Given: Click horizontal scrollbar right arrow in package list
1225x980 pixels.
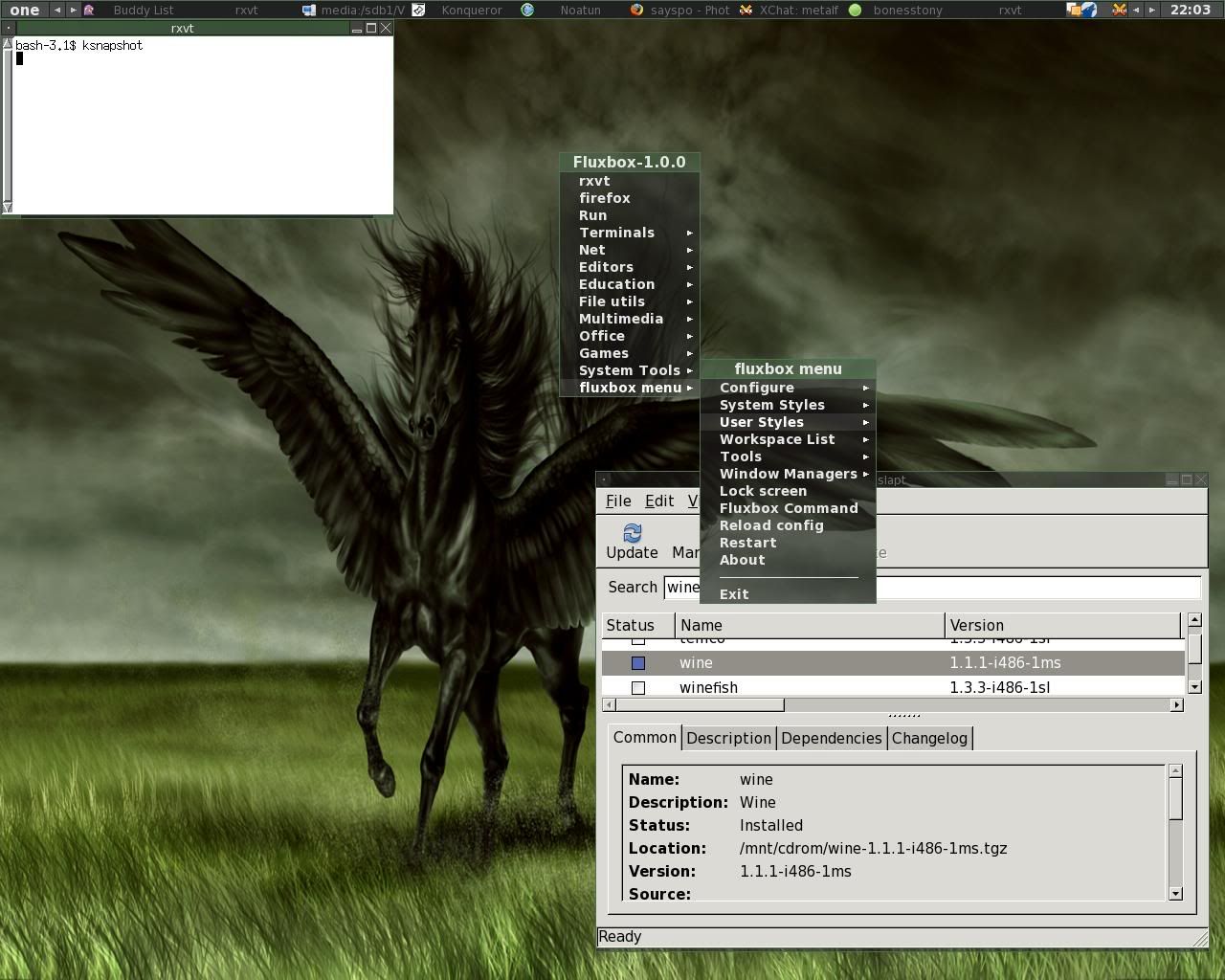Looking at the screenshot, I should click(1177, 704).
